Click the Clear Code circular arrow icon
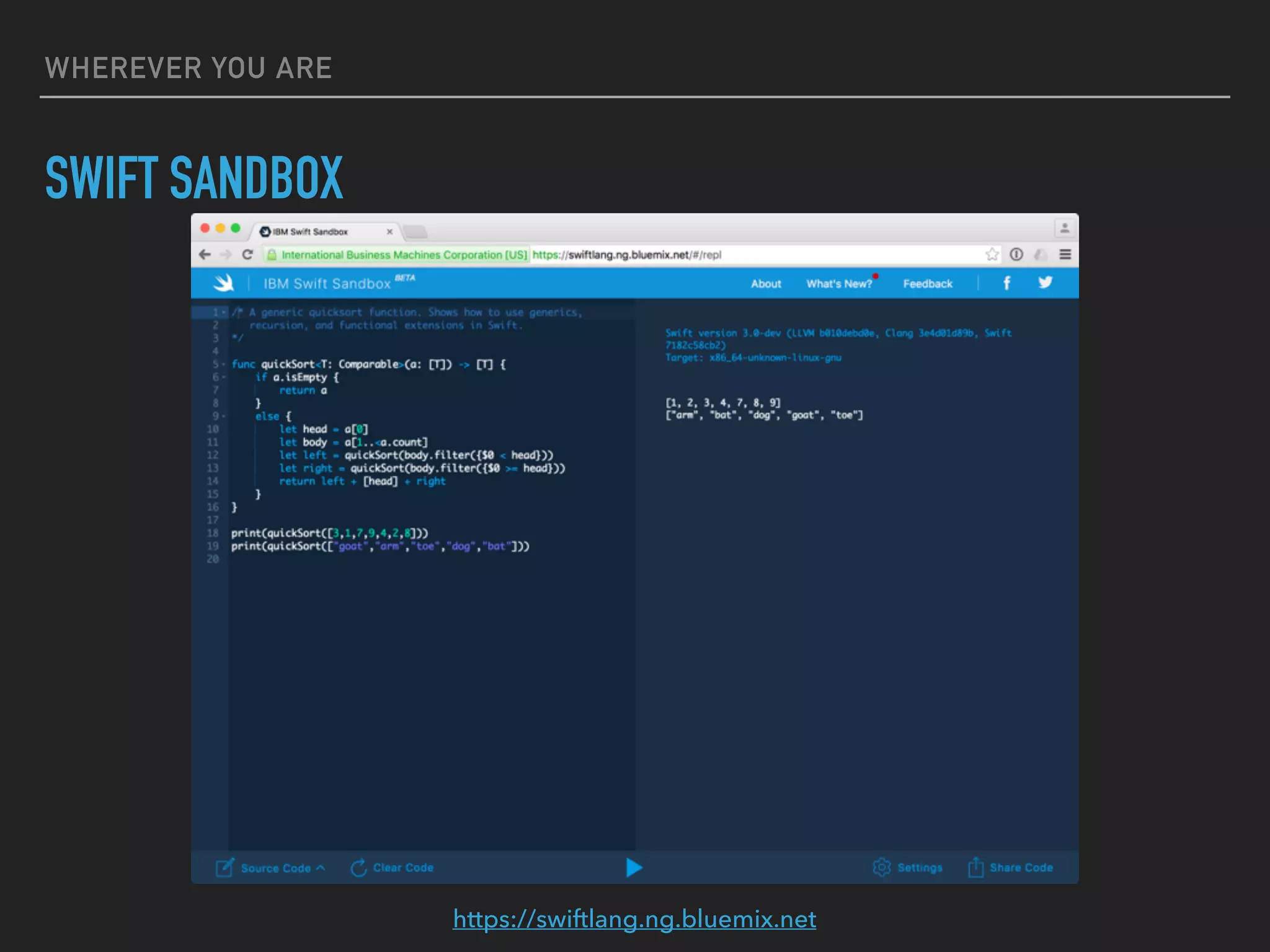1270x952 pixels. 358,868
